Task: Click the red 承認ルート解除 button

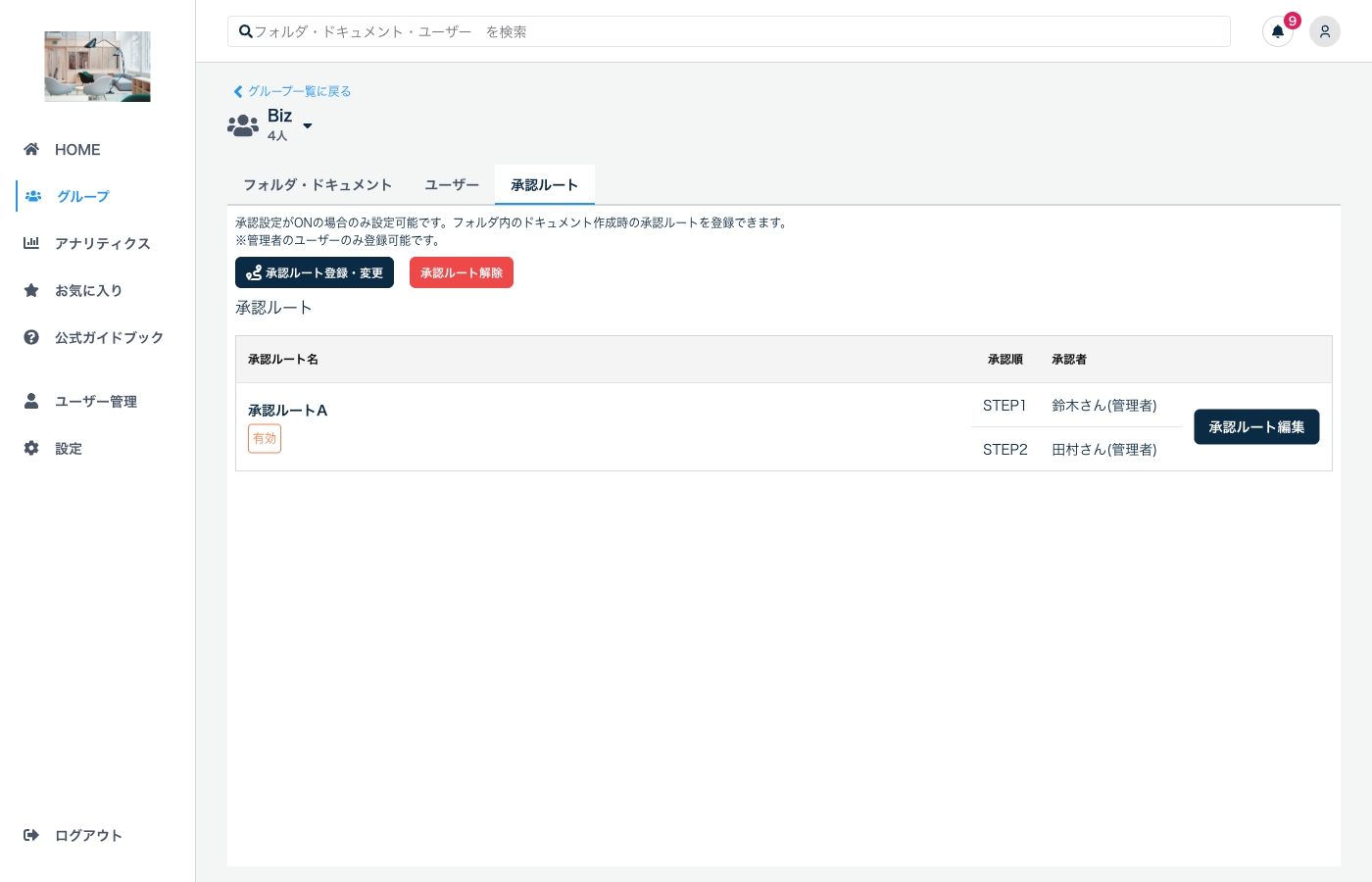Action: (461, 272)
